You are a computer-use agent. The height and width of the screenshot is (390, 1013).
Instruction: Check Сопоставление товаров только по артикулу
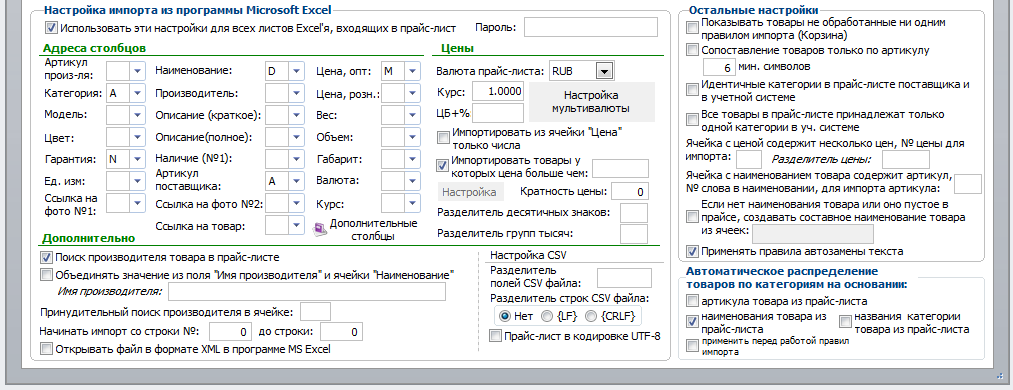[x=693, y=50]
